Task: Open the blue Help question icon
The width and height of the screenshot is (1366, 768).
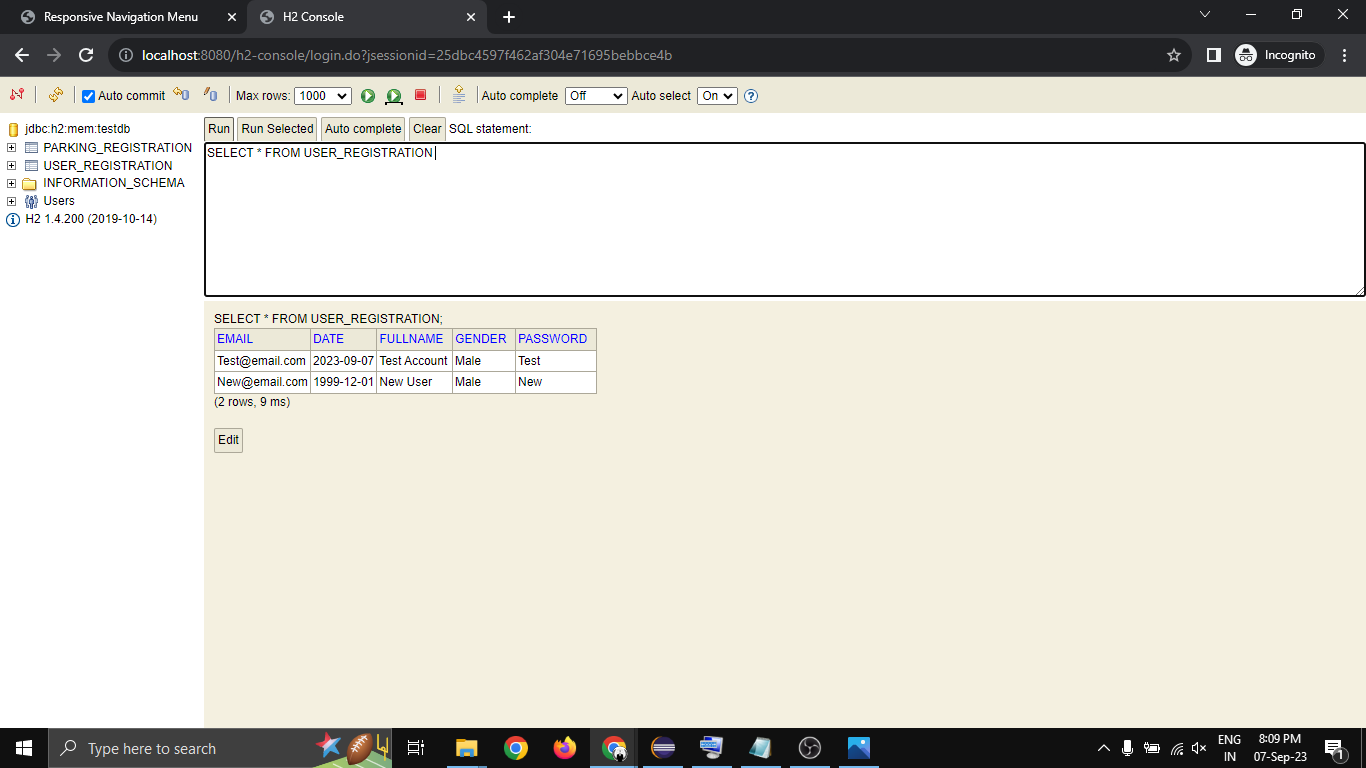Action: [751, 96]
